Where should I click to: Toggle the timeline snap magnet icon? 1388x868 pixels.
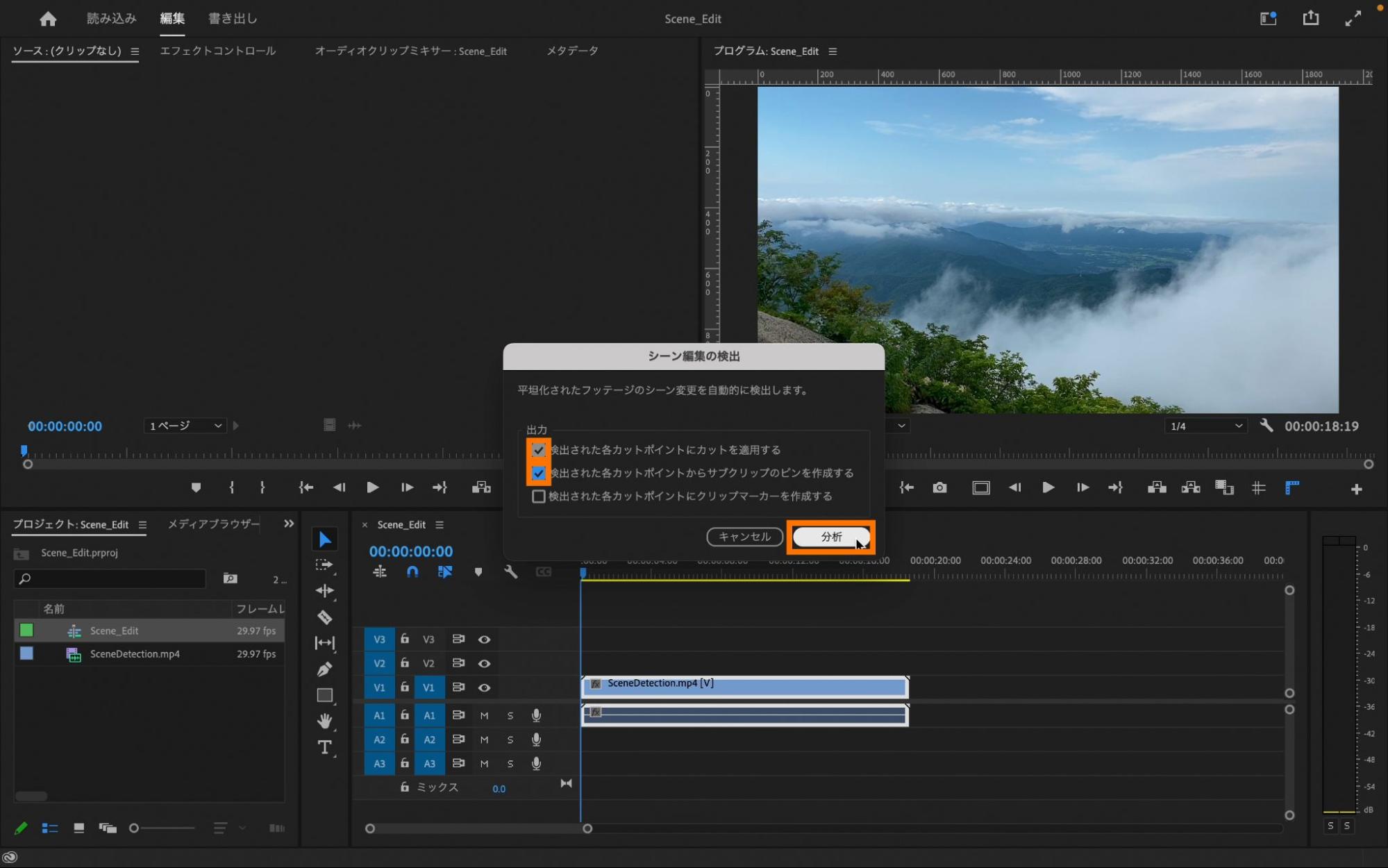pos(412,571)
